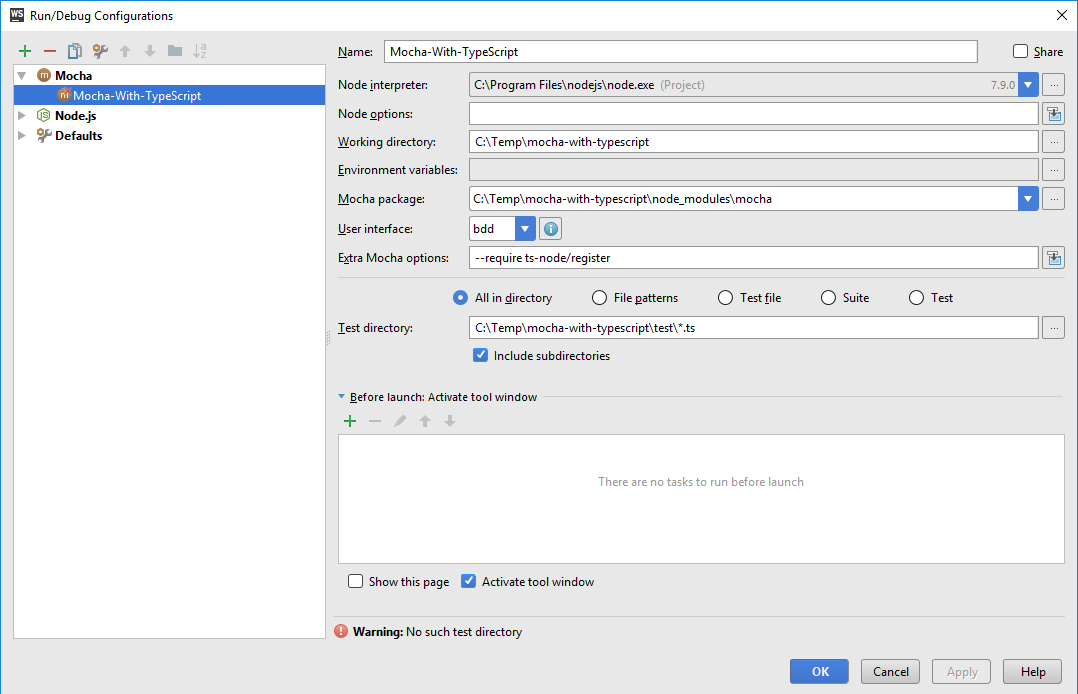Select Mocha-With-TypeScript configuration in tree
Viewport: 1078px width, 694px height.
169,96
